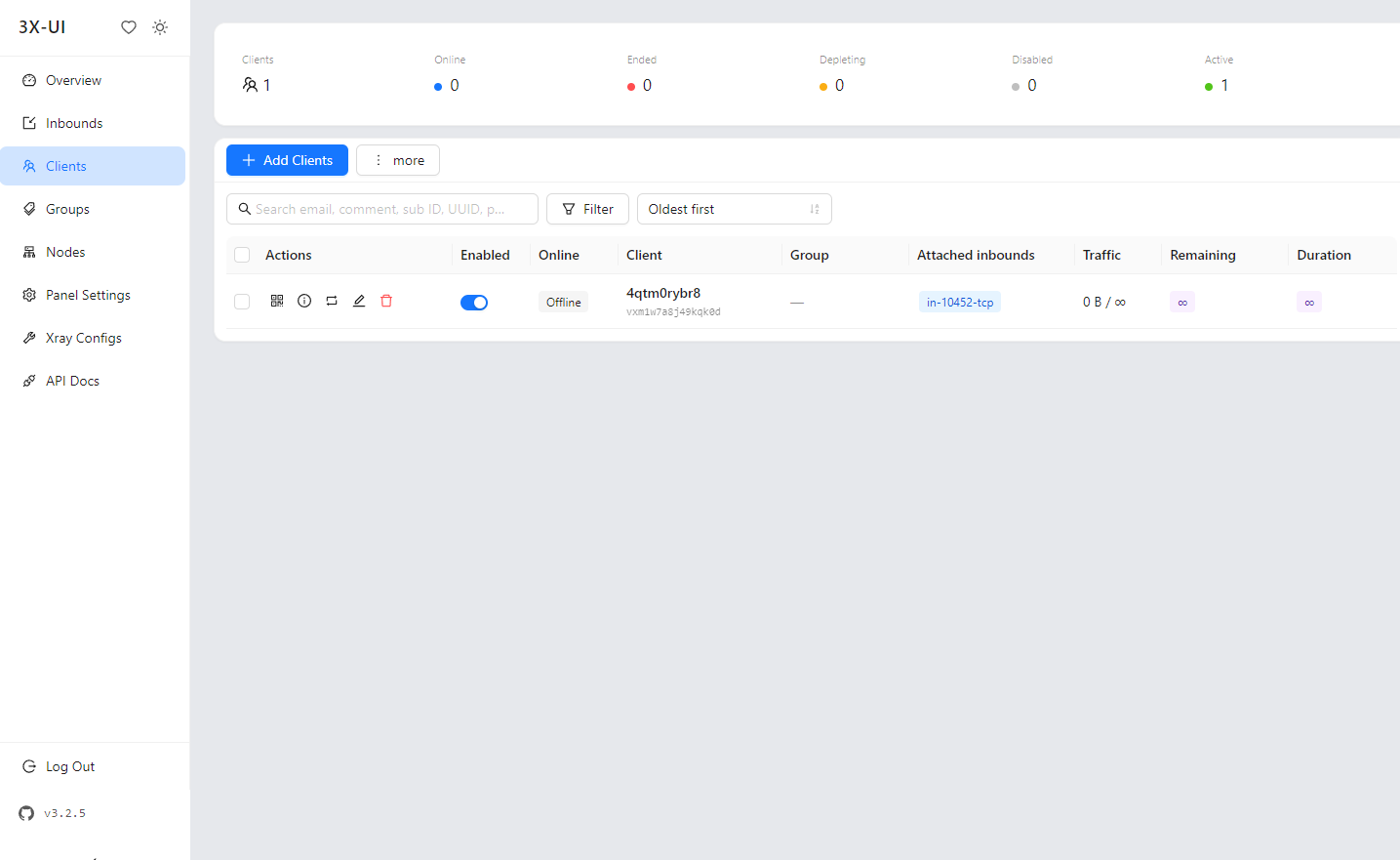Select the 4qtm0rybr8 row checkbox

point(242,302)
